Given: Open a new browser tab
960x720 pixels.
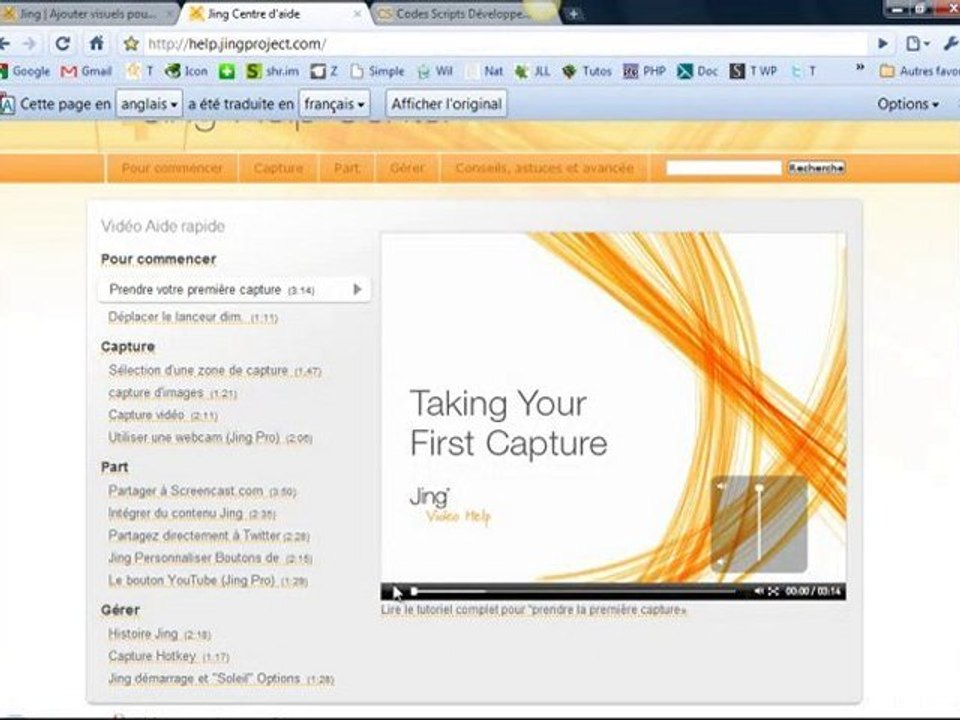Looking at the screenshot, I should [x=573, y=14].
